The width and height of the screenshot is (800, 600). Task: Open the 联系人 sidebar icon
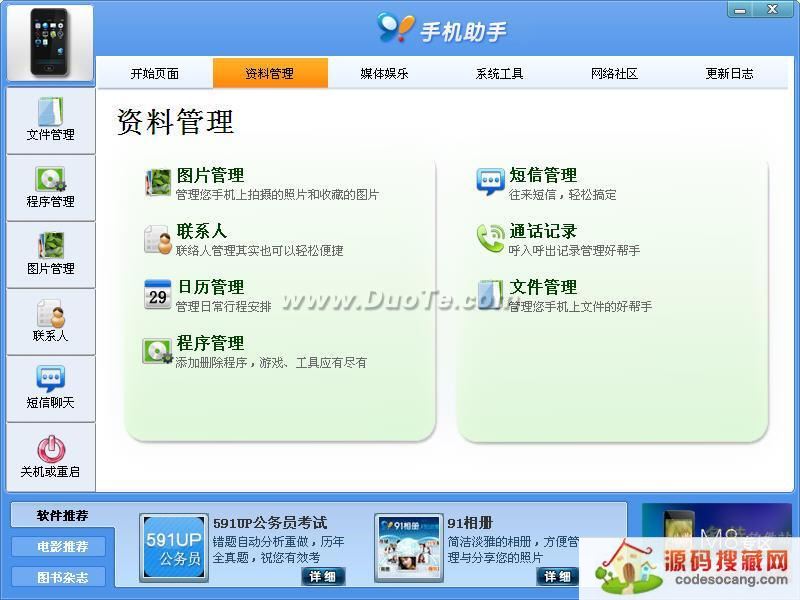[x=50, y=321]
